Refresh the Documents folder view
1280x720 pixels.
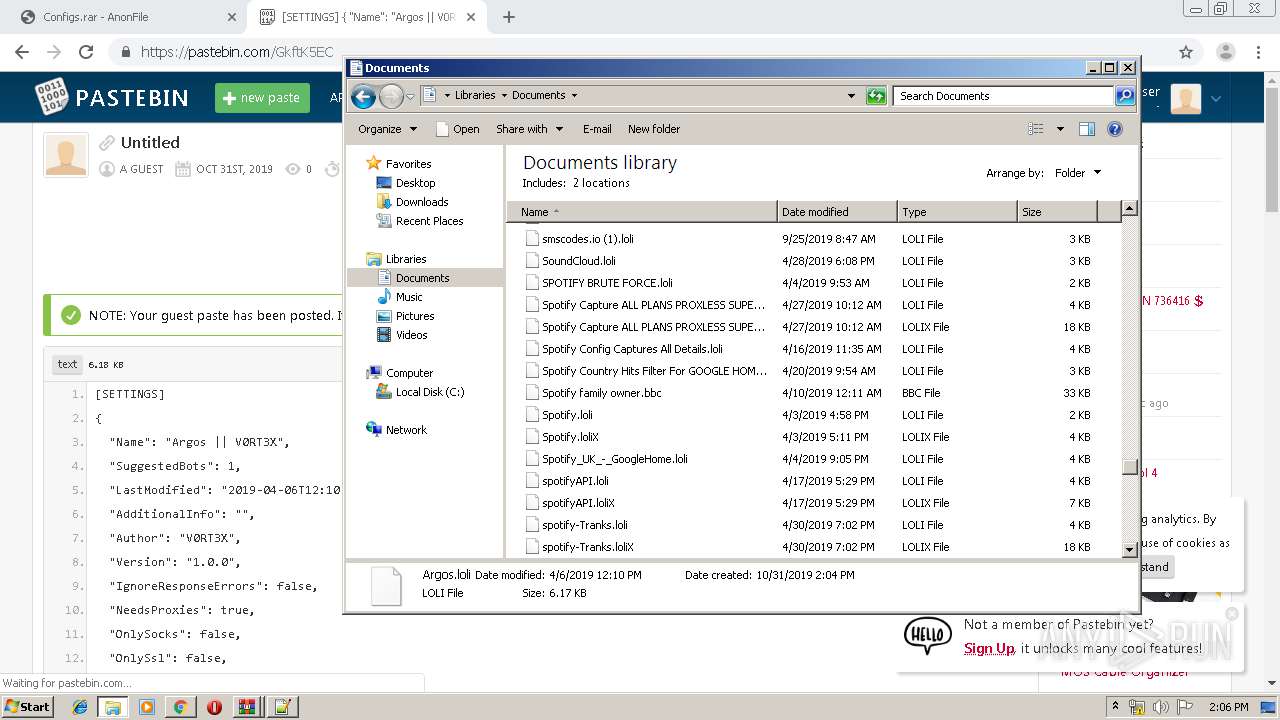(876, 96)
